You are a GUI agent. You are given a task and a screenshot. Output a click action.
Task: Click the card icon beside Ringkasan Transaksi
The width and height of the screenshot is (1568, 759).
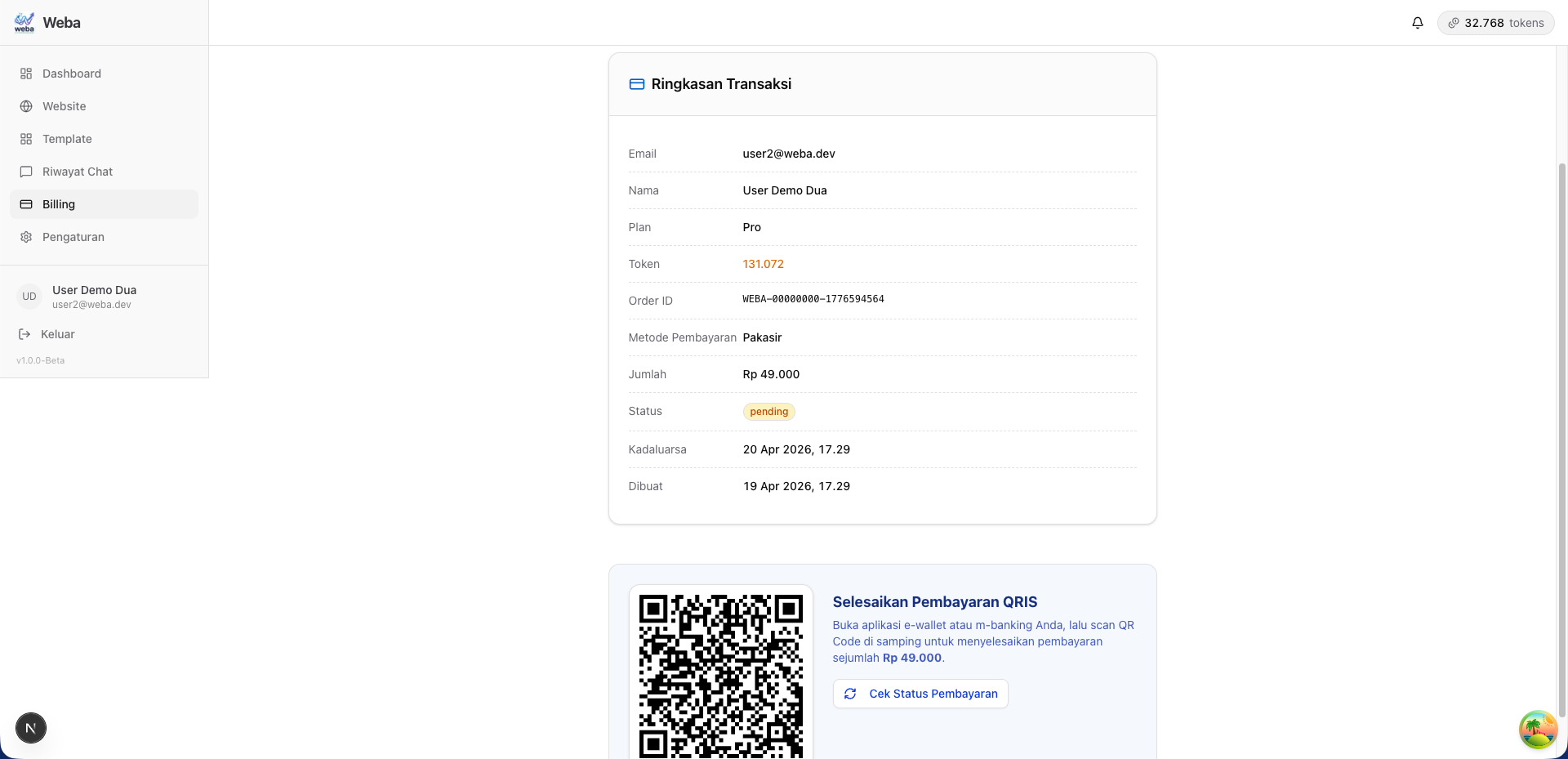[x=637, y=84]
